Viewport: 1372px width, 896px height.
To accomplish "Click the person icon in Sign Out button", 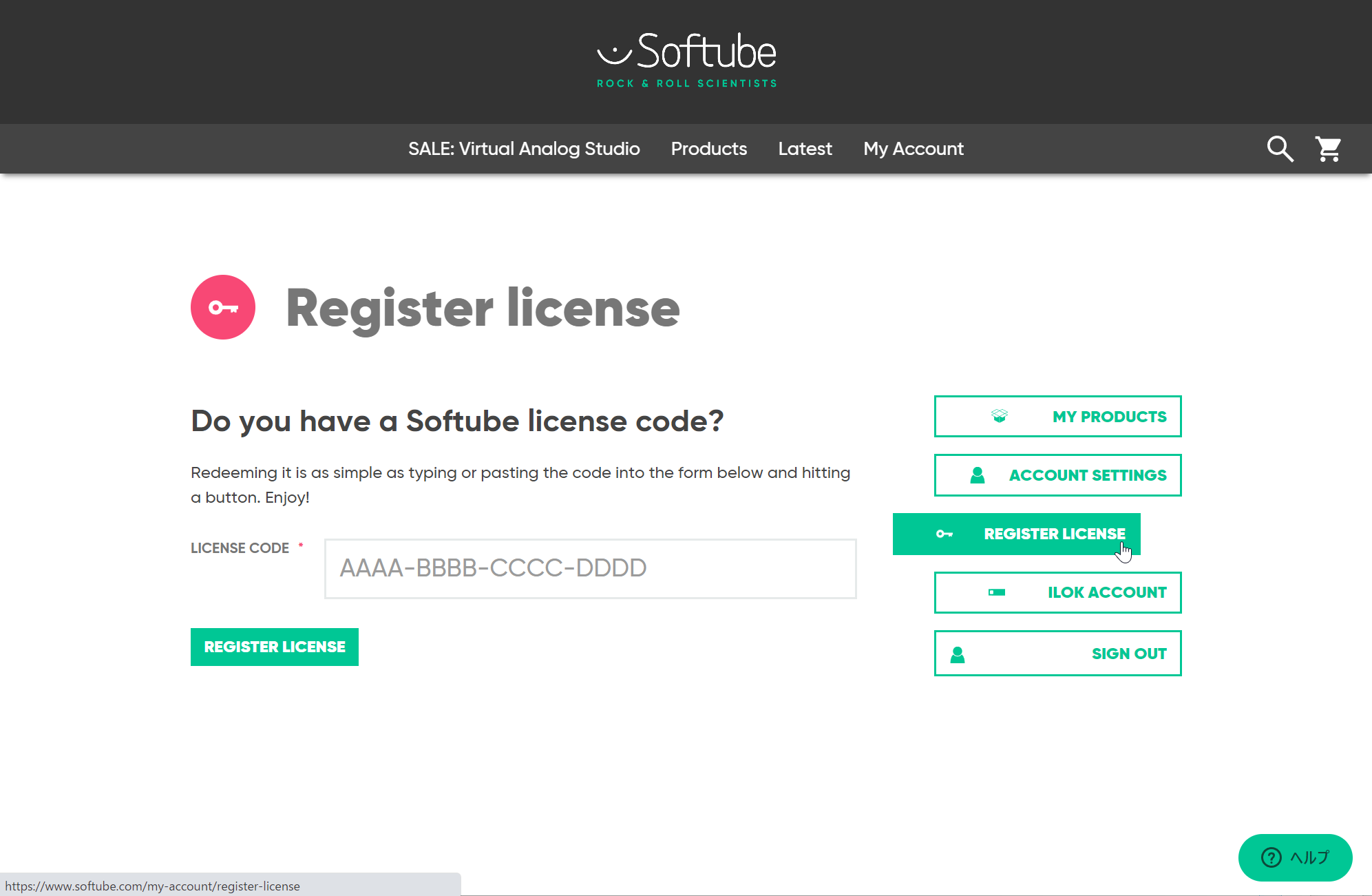I will coord(957,654).
